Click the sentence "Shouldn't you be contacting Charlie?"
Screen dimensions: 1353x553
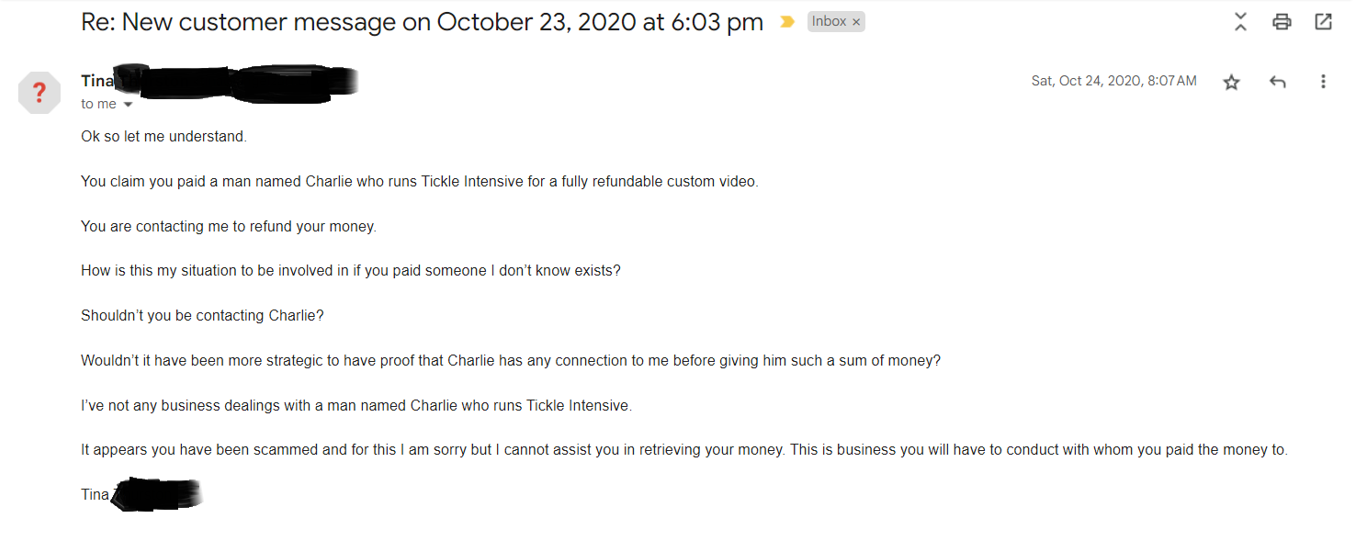click(203, 315)
